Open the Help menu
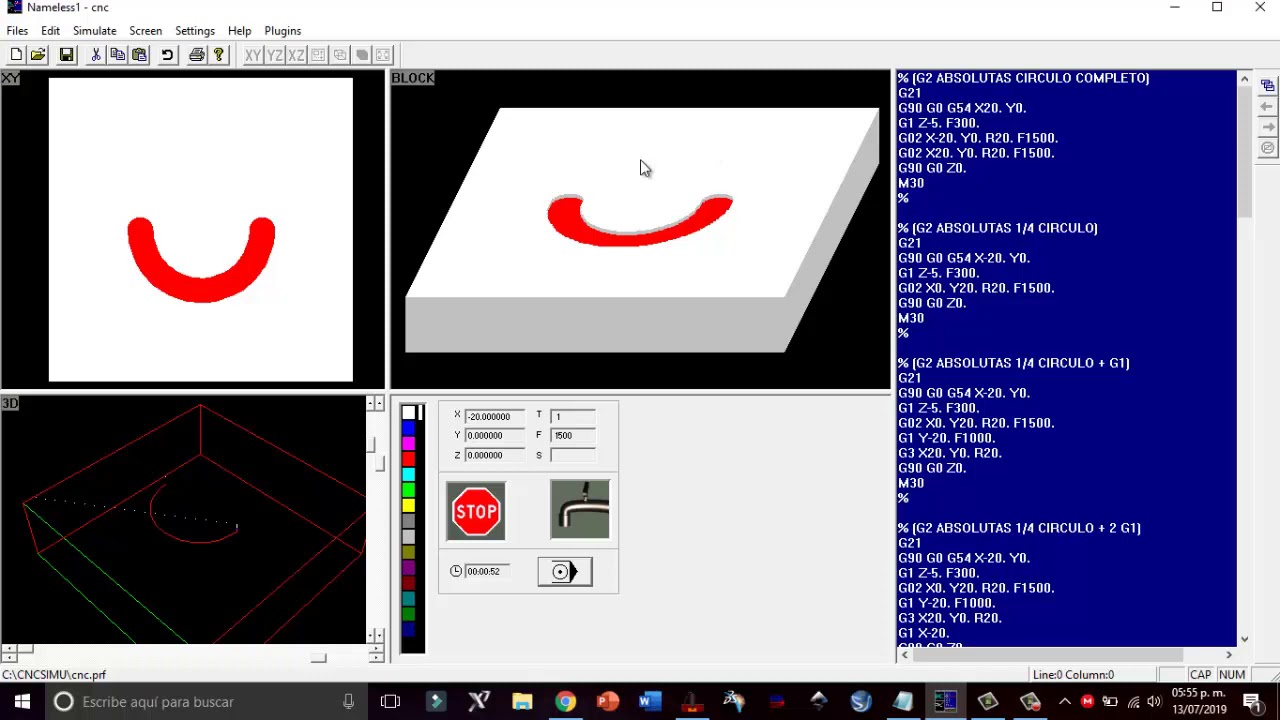The image size is (1280, 720). click(x=239, y=31)
